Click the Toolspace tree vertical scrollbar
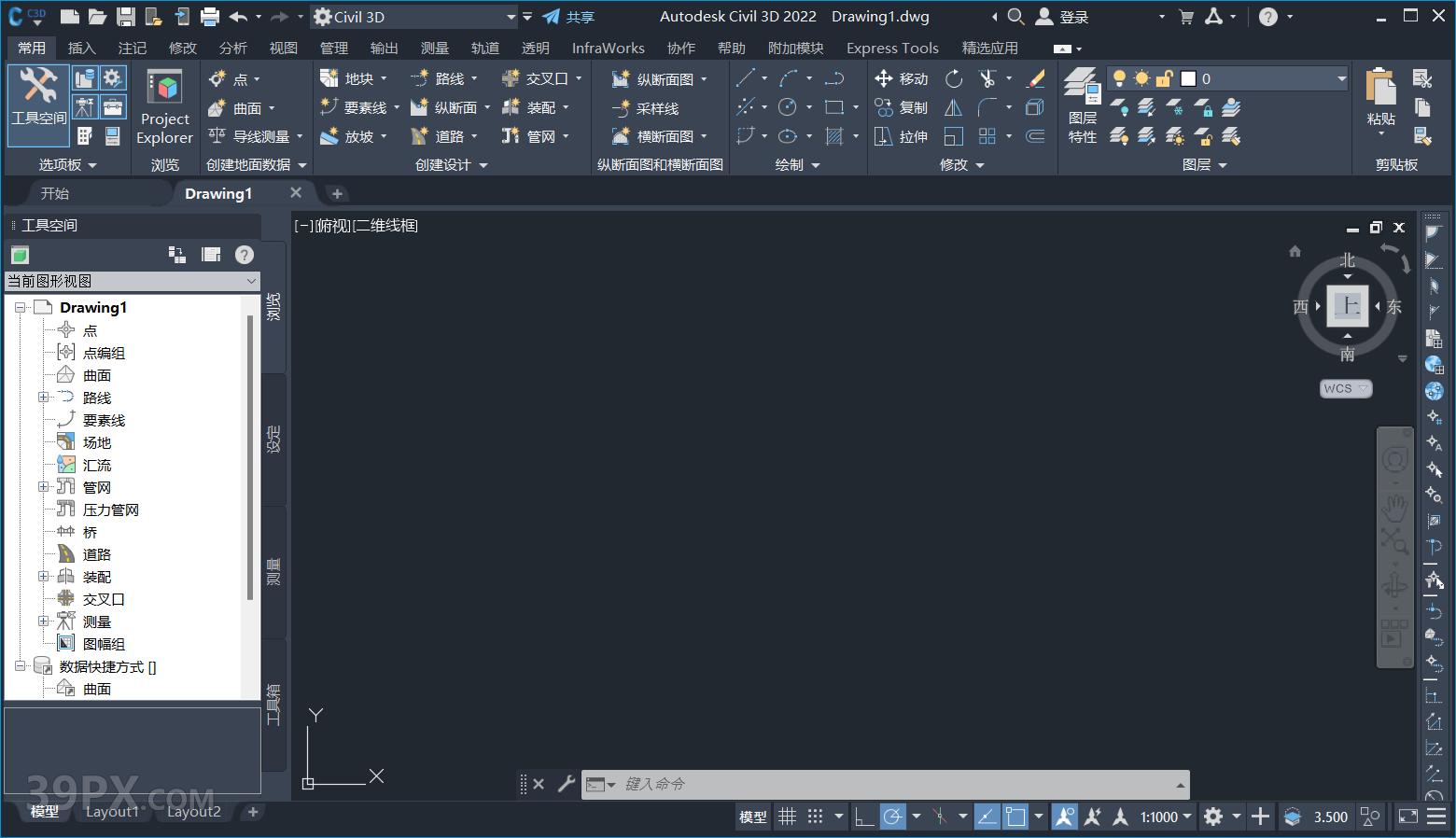 point(250,457)
